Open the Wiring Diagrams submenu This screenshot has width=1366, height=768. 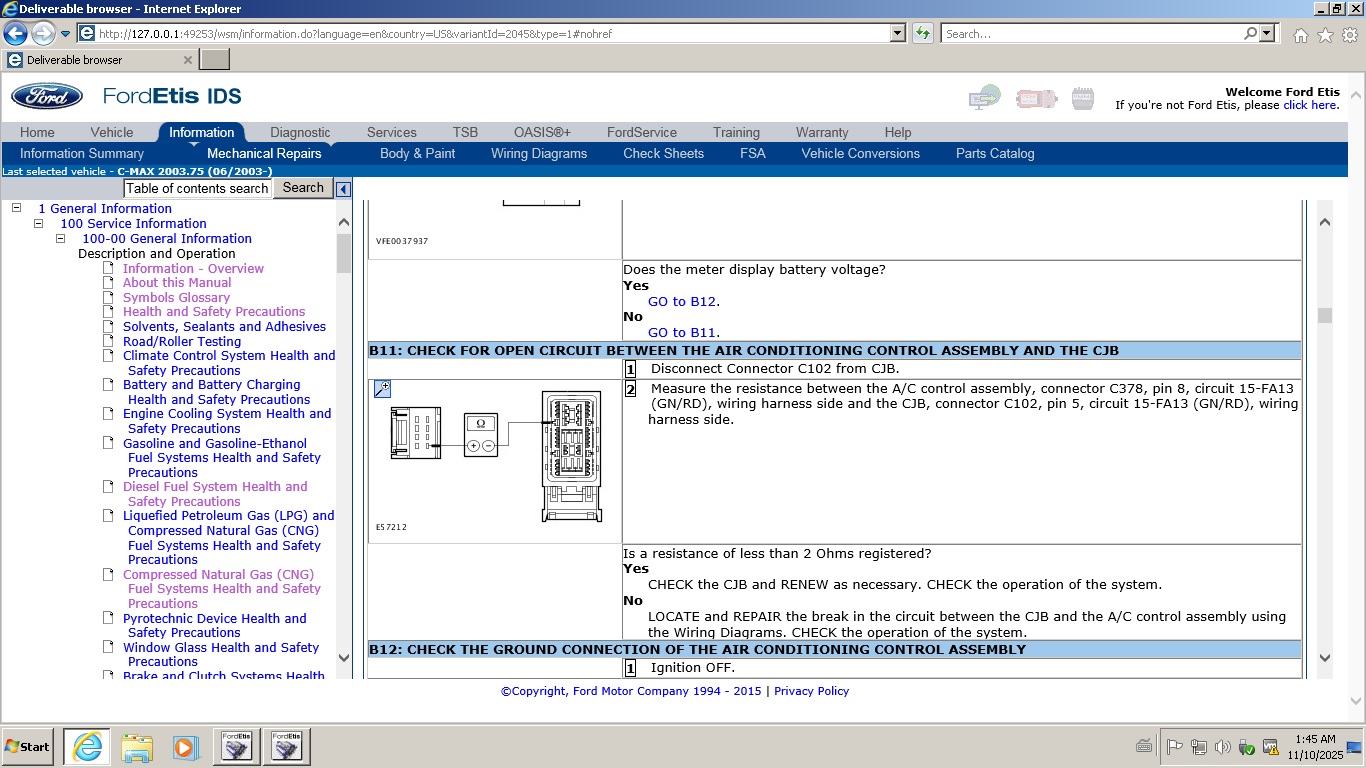[x=538, y=153]
